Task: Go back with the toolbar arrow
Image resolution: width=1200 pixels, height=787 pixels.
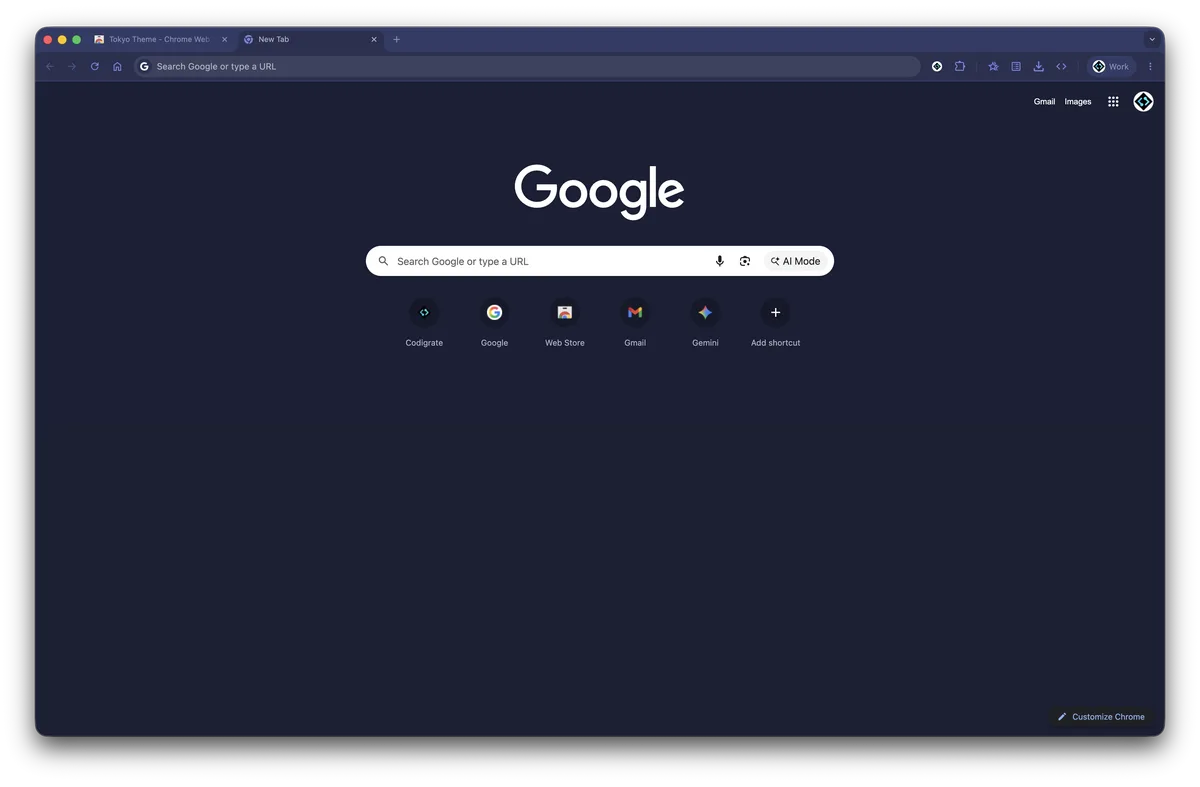Action: click(50, 67)
